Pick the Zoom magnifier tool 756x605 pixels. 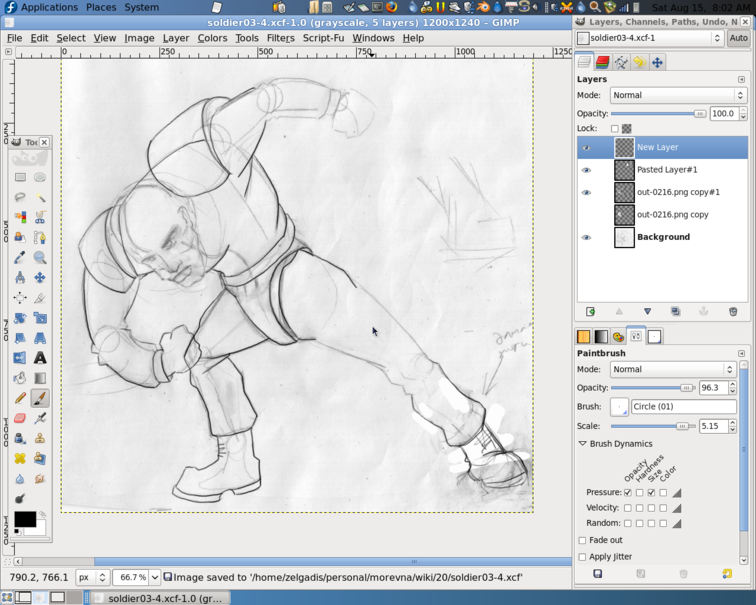(40, 258)
